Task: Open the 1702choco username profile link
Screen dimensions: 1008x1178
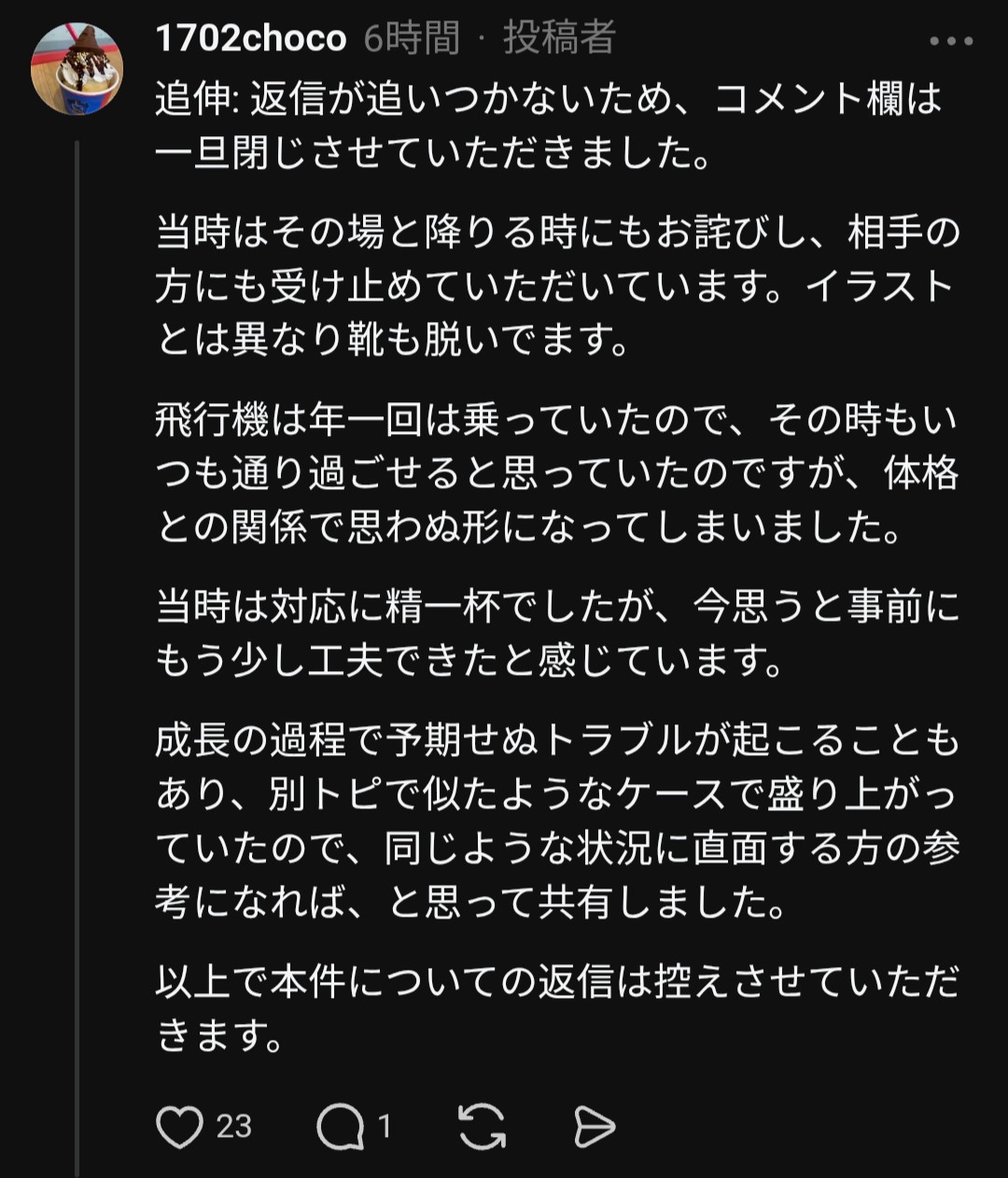Action: click(250, 39)
